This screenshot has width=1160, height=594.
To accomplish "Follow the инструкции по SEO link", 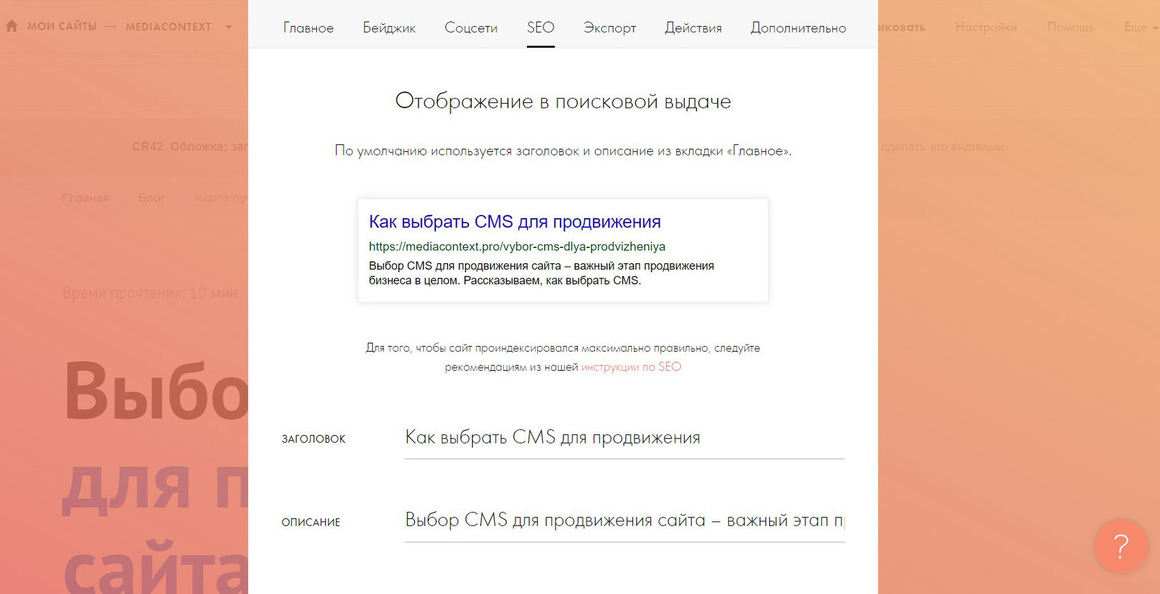I will (x=631, y=367).
